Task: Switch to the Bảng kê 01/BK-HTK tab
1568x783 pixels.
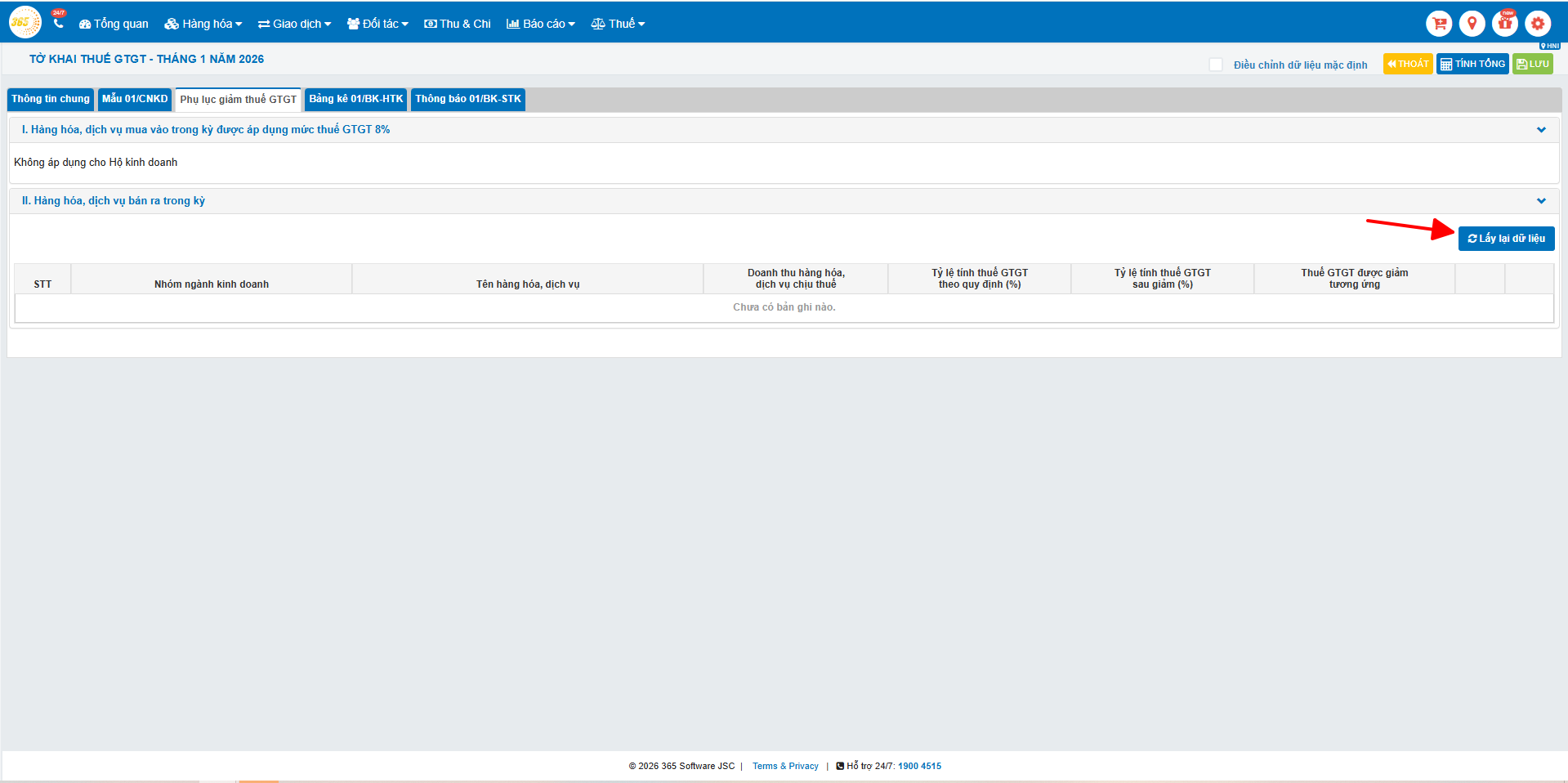Action: click(355, 99)
